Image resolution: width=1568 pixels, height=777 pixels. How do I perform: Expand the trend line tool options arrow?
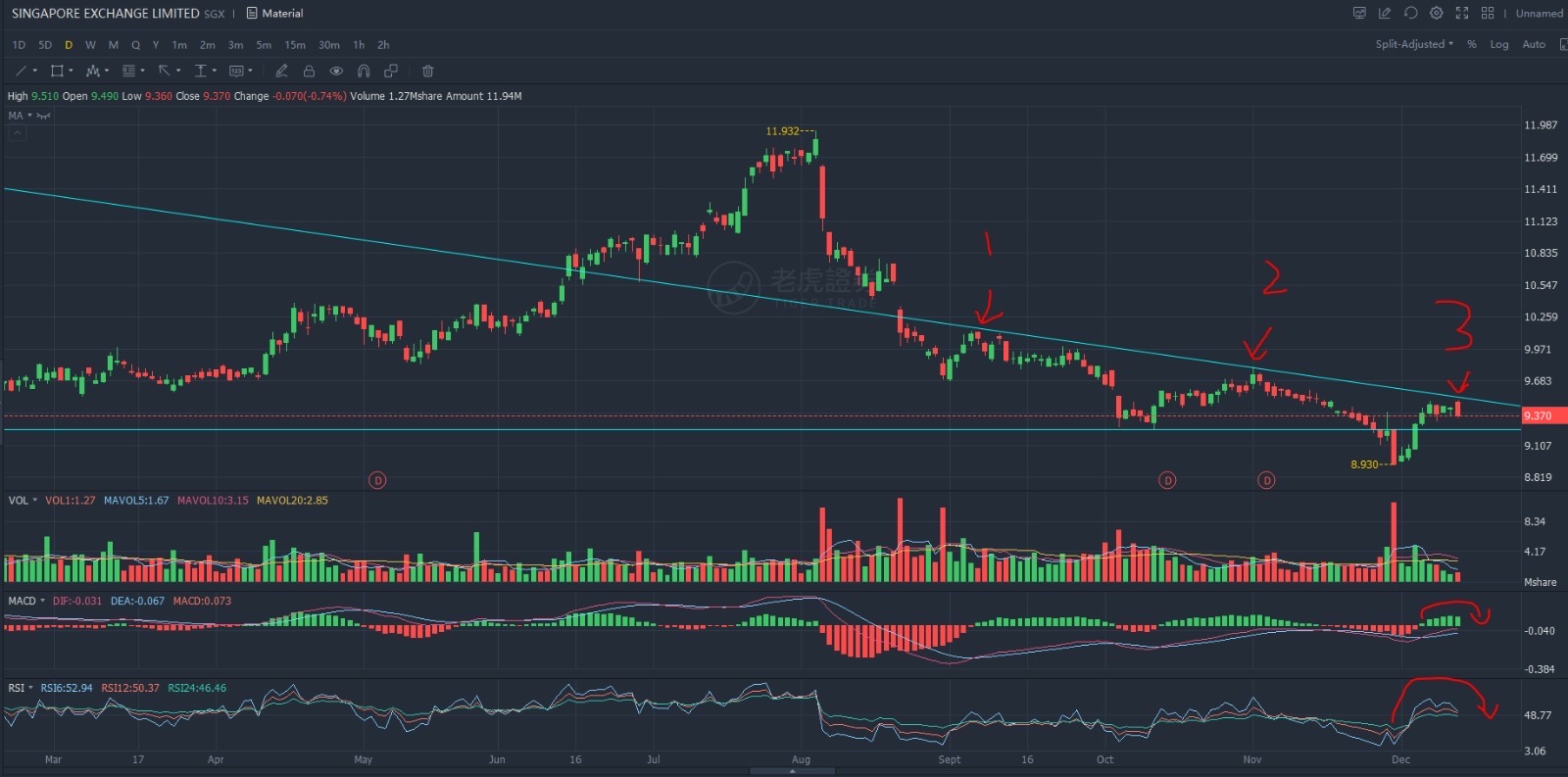34,71
